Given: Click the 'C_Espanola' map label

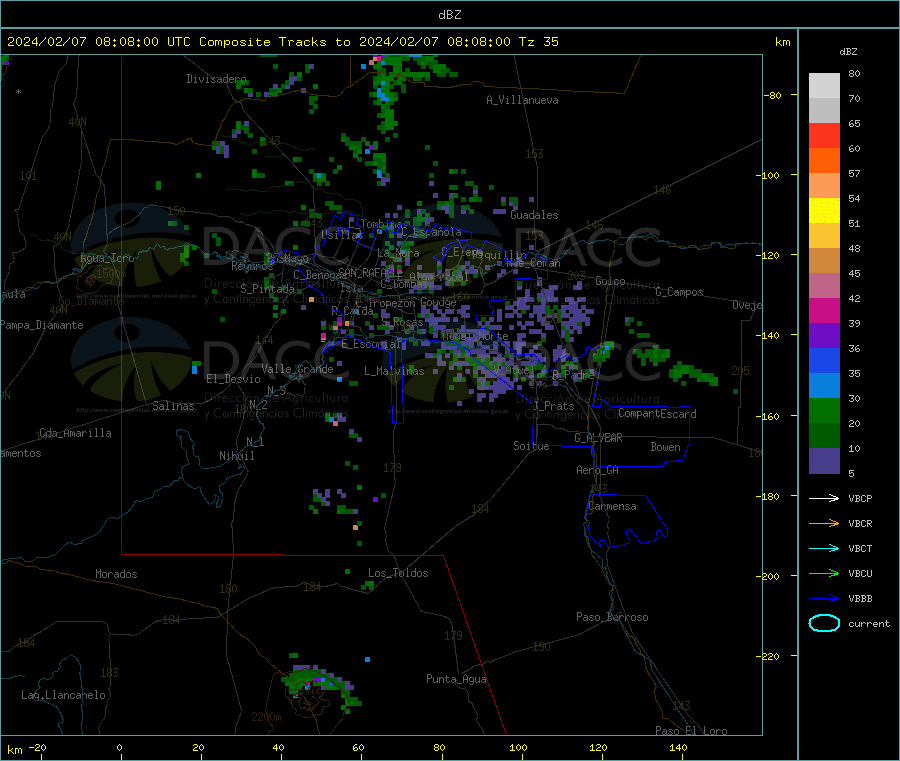Looking at the screenshot, I should coord(431,232).
